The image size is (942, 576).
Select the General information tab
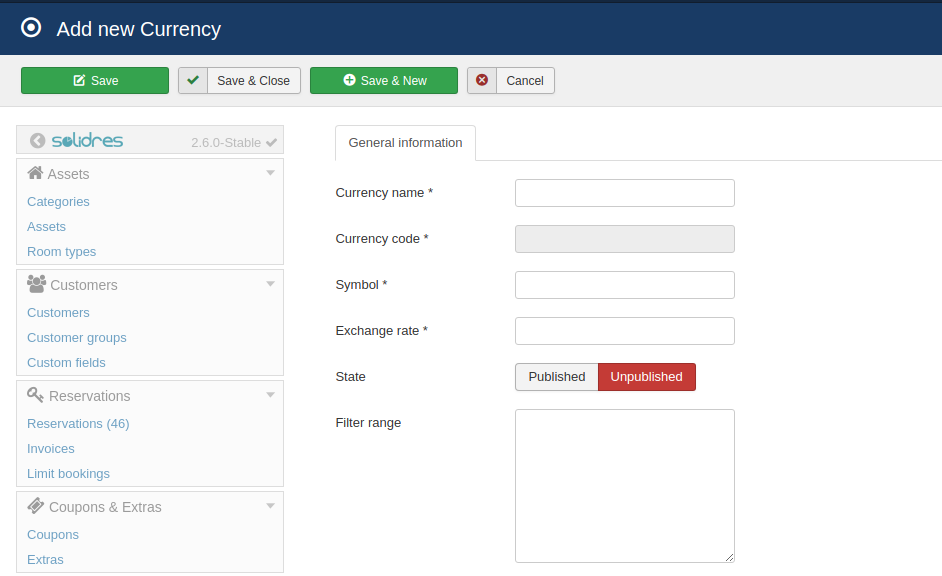point(405,143)
